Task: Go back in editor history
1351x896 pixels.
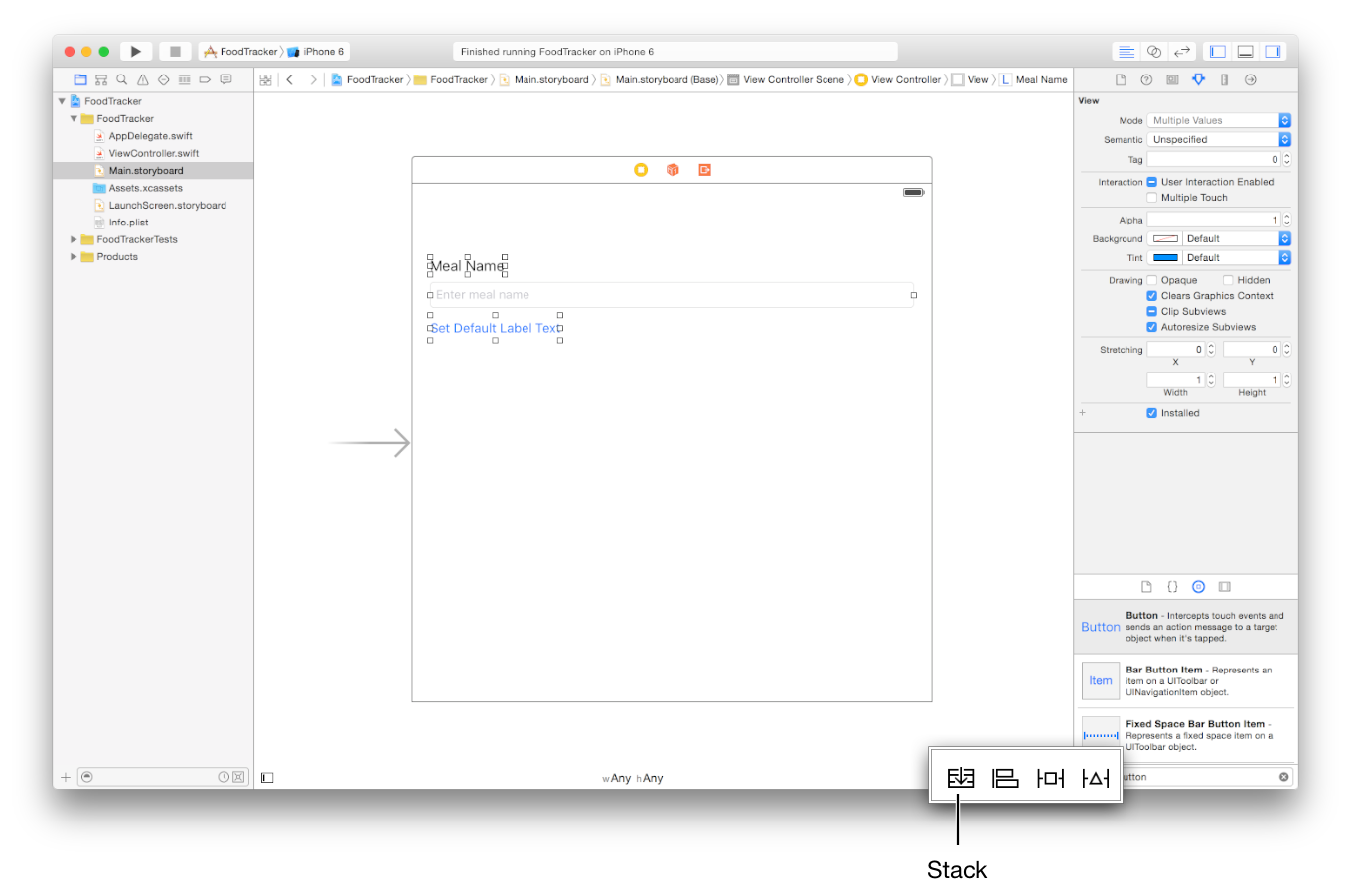Action: (x=290, y=79)
